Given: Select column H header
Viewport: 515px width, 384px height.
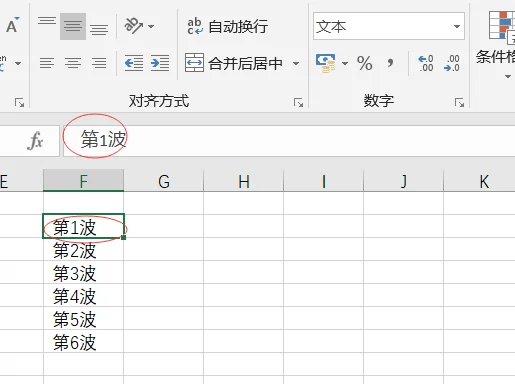Looking at the screenshot, I should [244, 180].
